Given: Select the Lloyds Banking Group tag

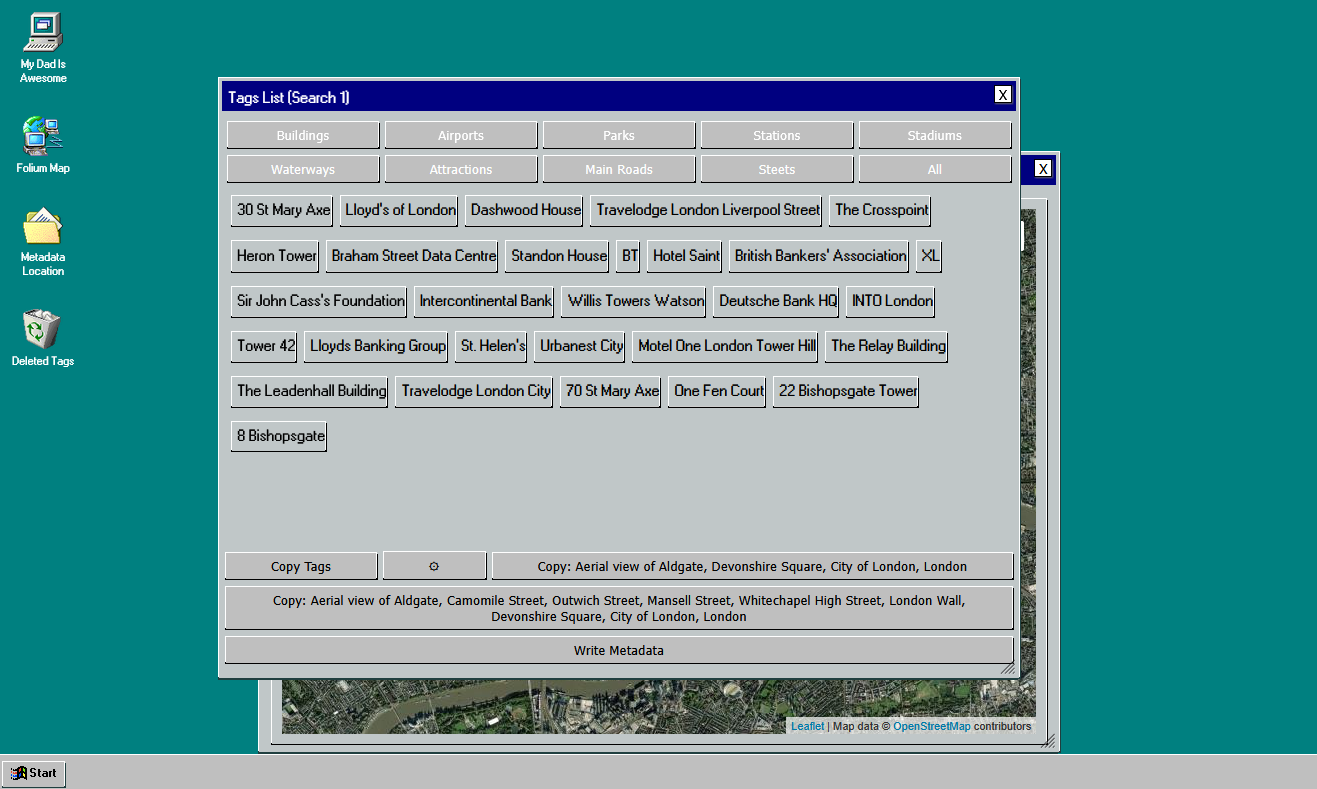Looking at the screenshot, I should click(377, 346).
